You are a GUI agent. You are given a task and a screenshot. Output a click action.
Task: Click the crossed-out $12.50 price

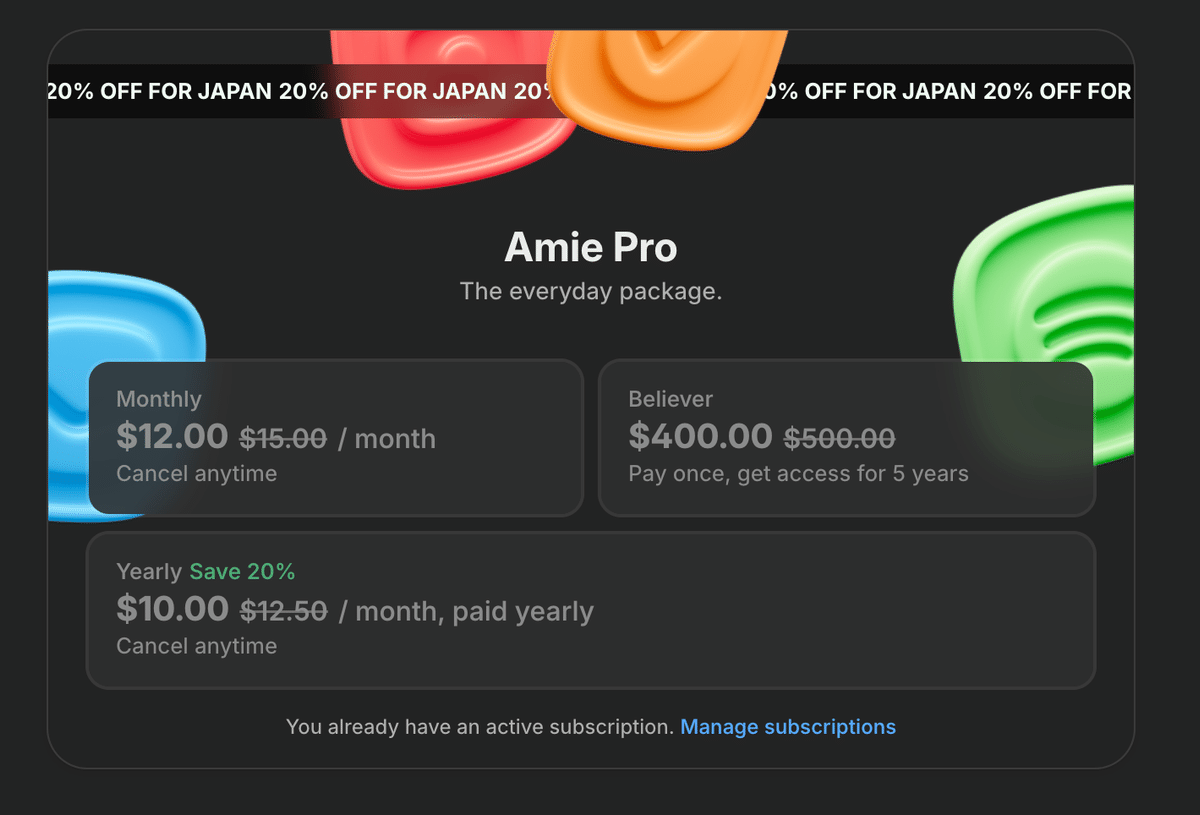coord(283,611)
